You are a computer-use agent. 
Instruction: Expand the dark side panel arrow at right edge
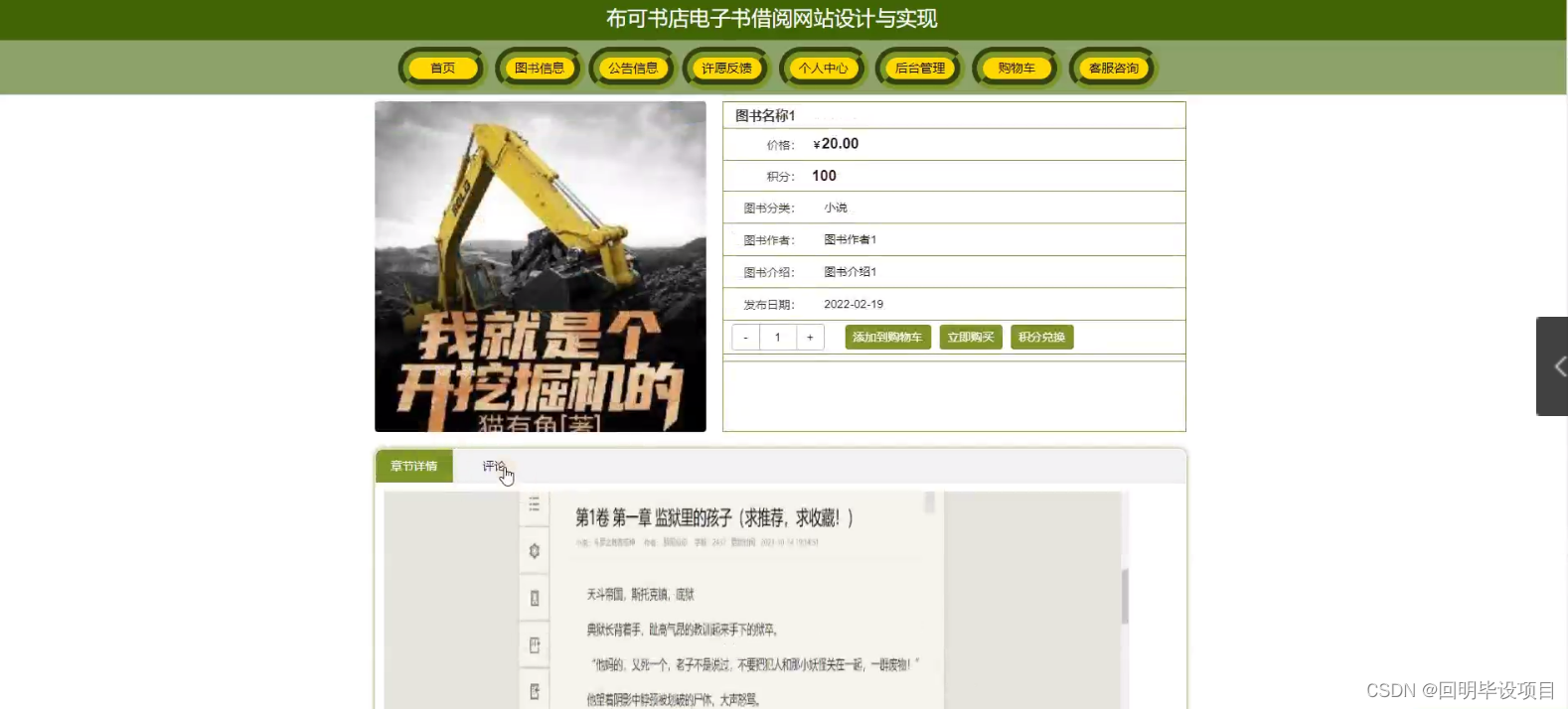point(1552,366)
